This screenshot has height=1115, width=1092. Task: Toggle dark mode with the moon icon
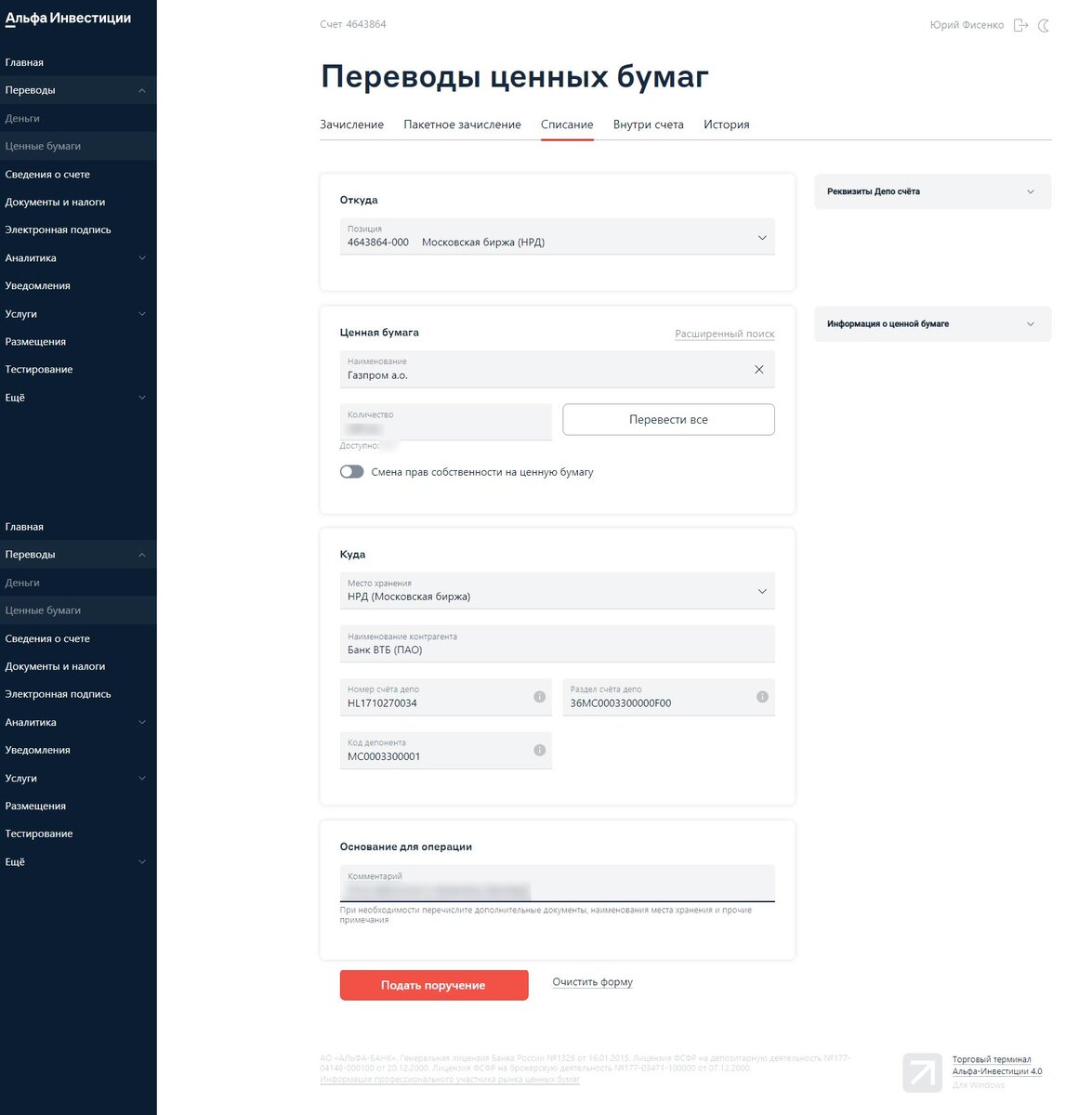[1045, 25]
